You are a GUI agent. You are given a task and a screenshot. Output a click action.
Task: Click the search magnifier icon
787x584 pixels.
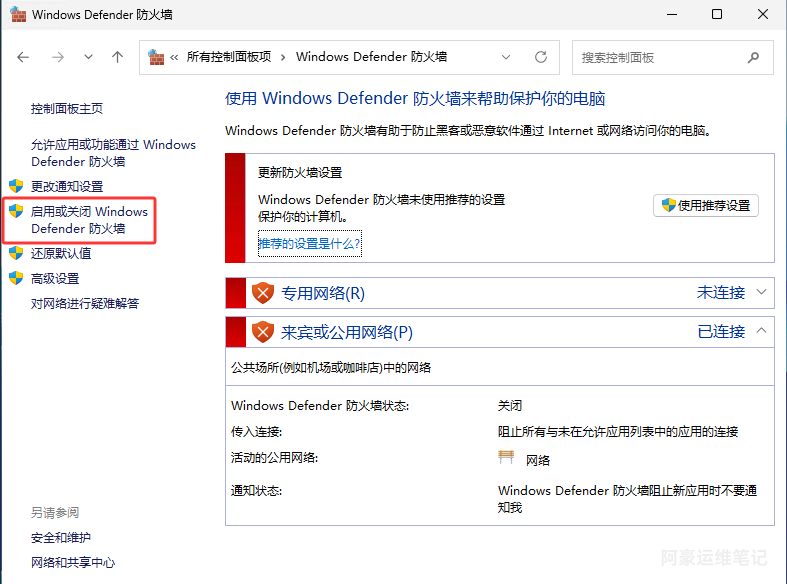click(x=755, y=58)
